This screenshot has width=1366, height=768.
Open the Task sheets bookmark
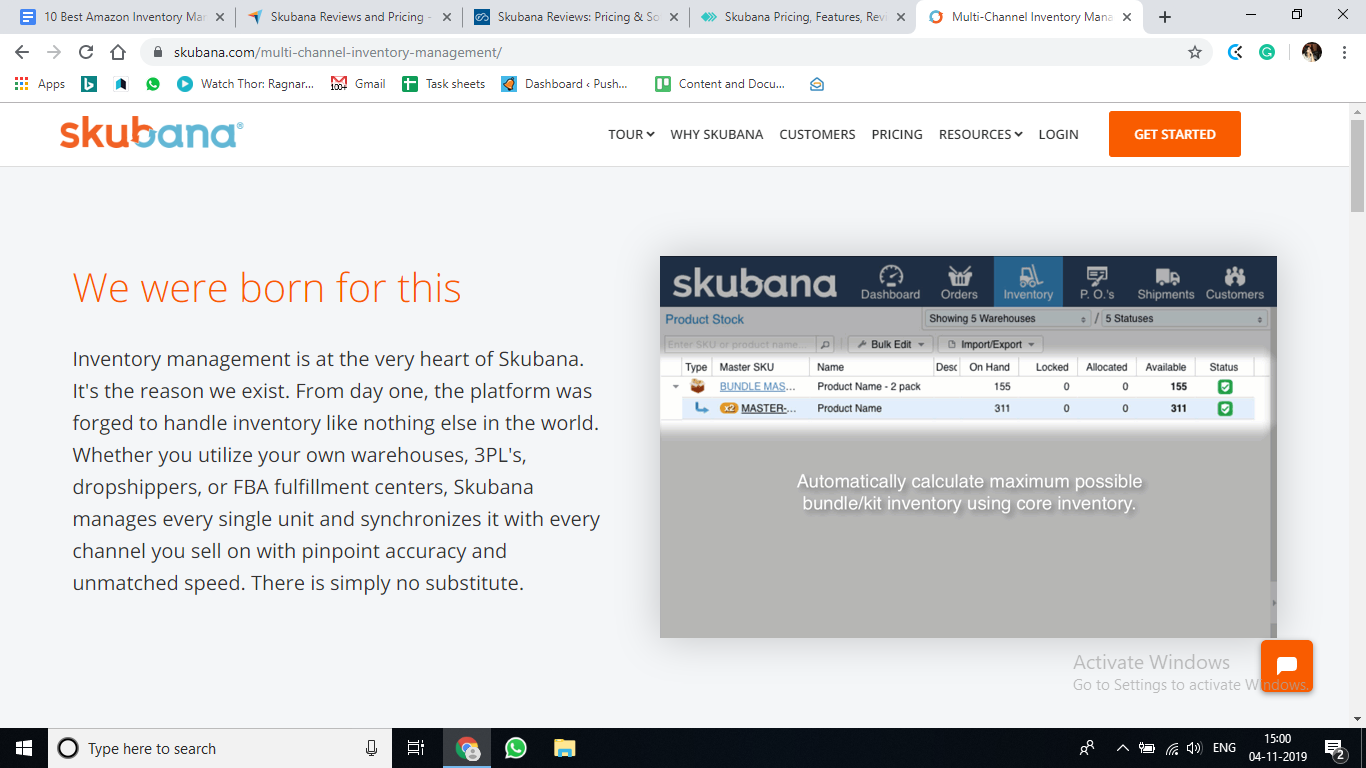(444, 84)
